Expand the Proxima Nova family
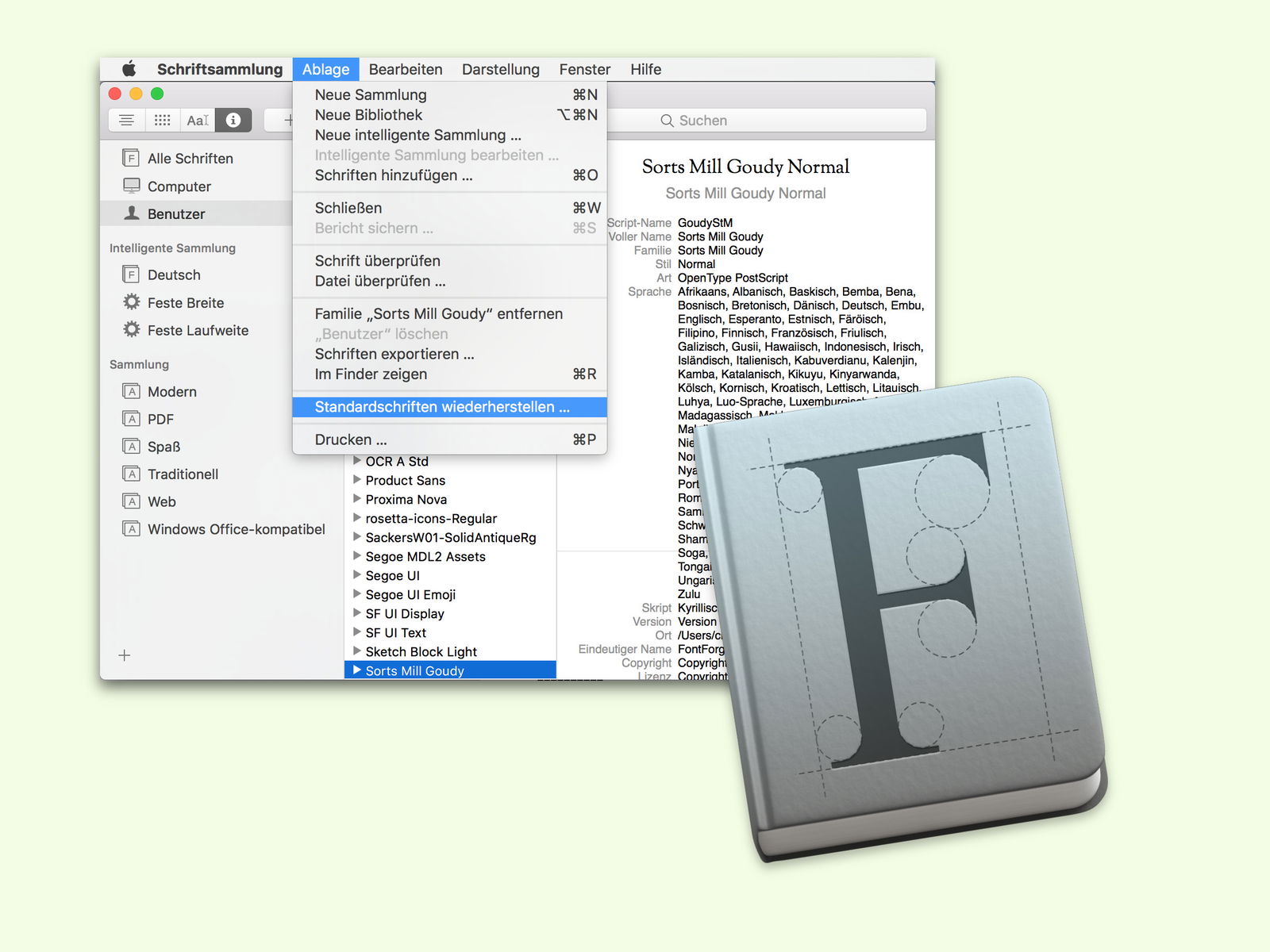Viewport: 1270px width, 952px height. (x=356, y=498)
